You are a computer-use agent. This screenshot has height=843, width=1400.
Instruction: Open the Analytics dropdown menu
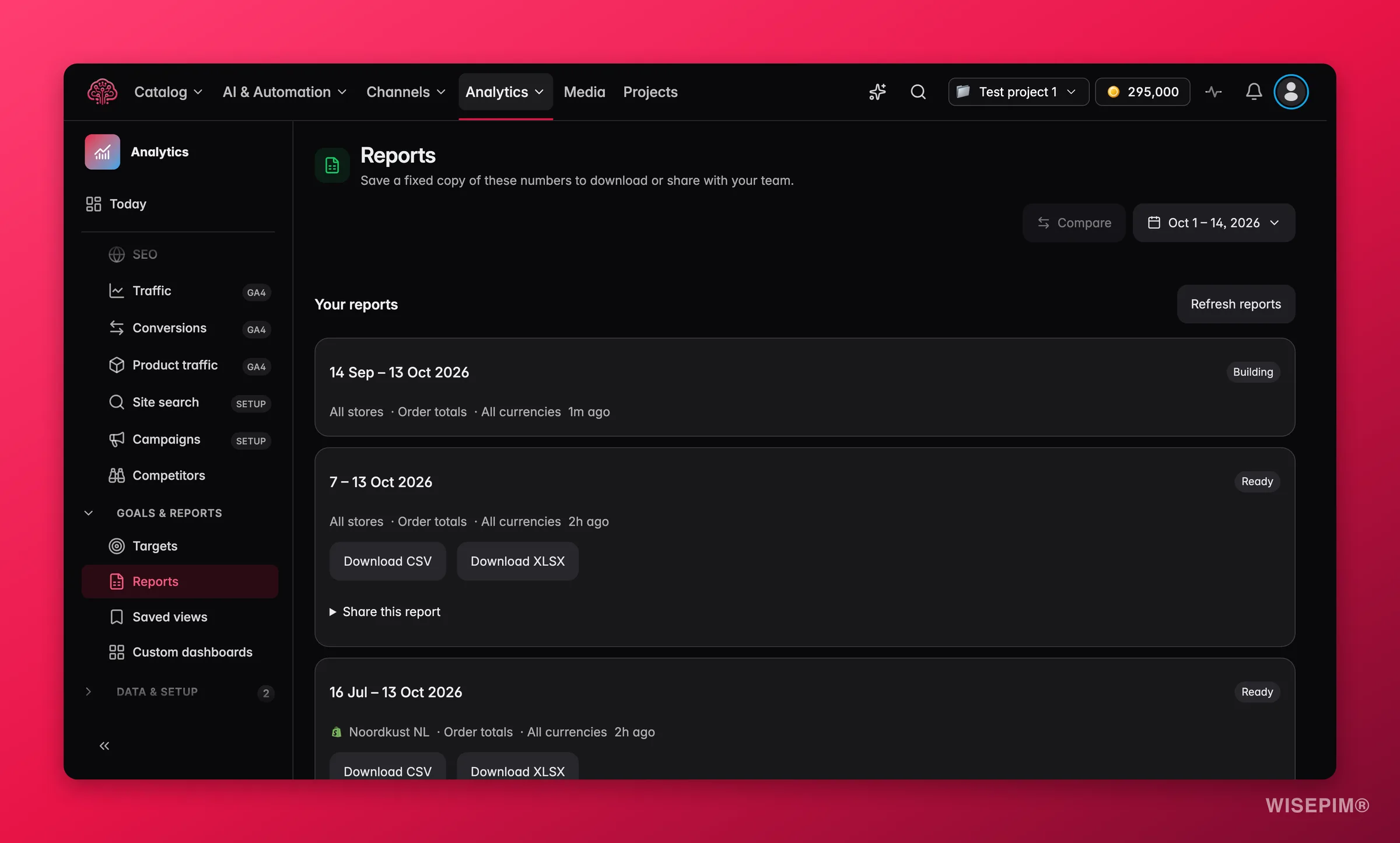pos(505,92)
